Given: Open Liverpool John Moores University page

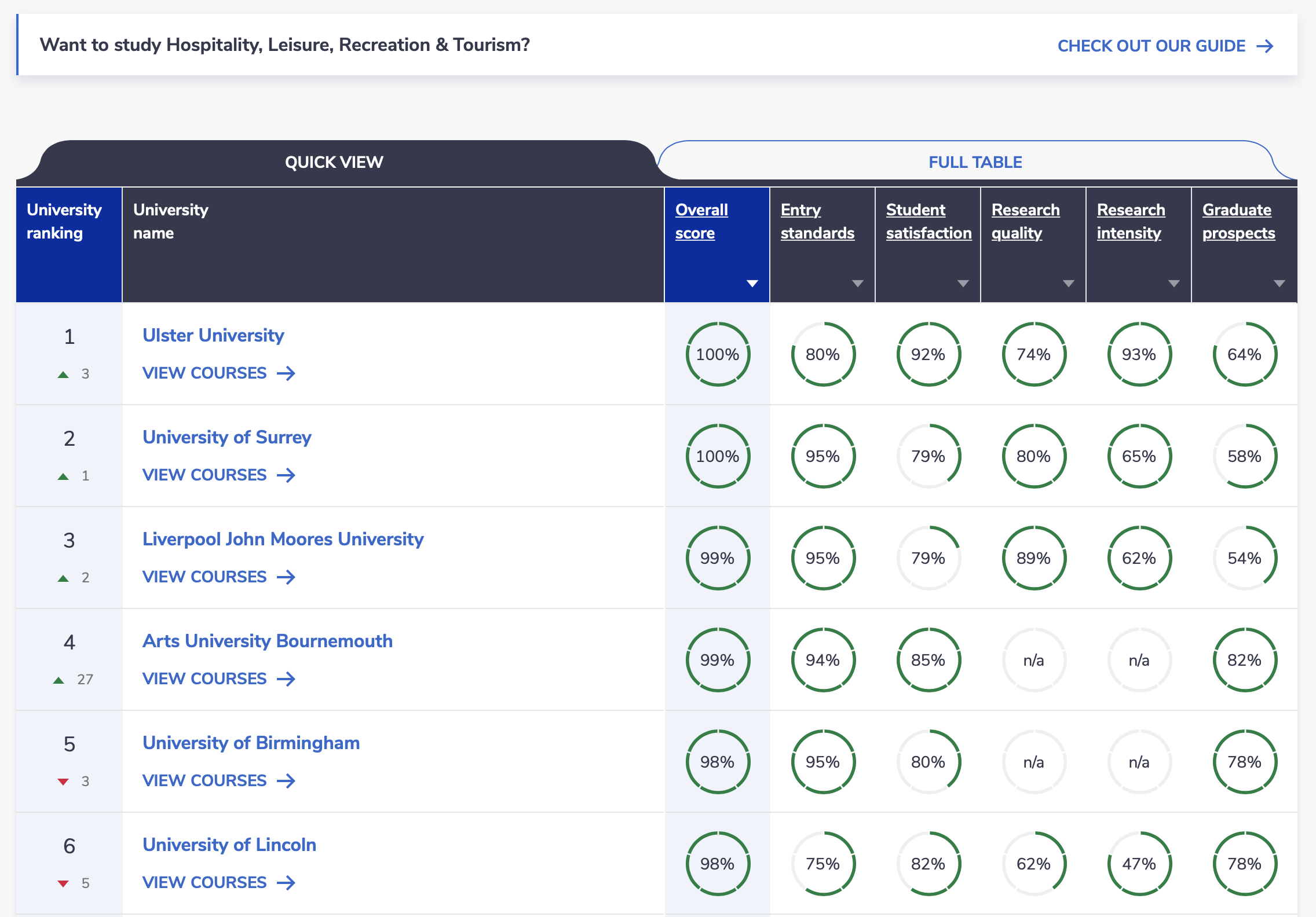Looking at the screenshot, I should 283,540.
